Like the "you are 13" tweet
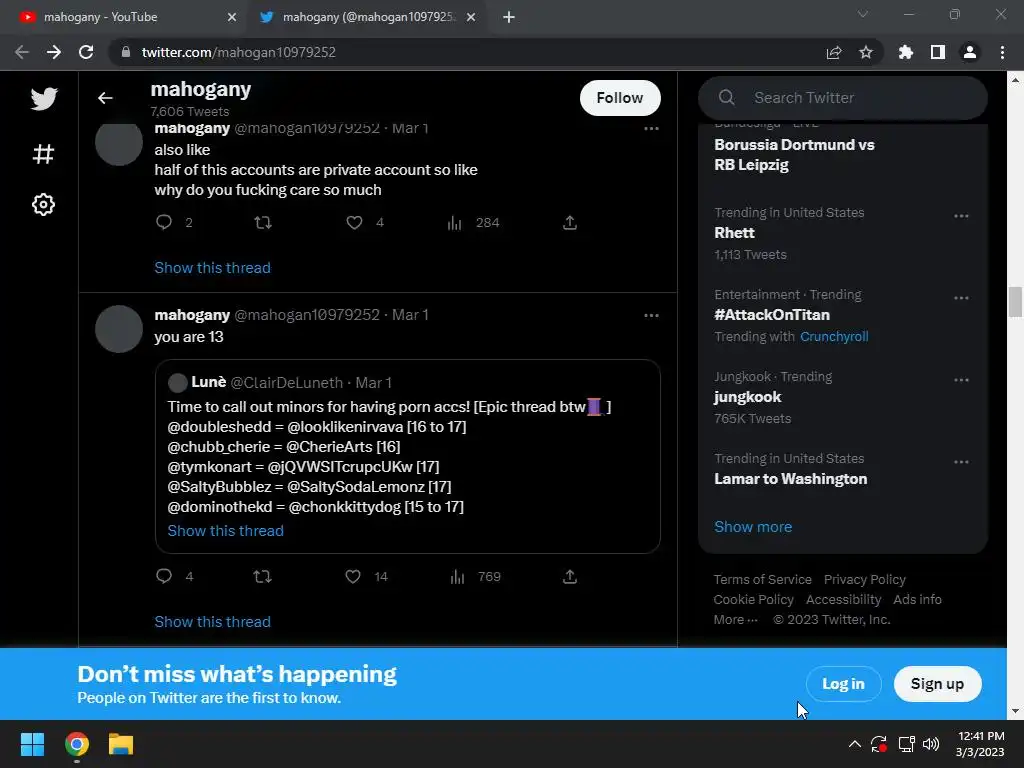The image size is (1024, 768). tap(353, 577)
